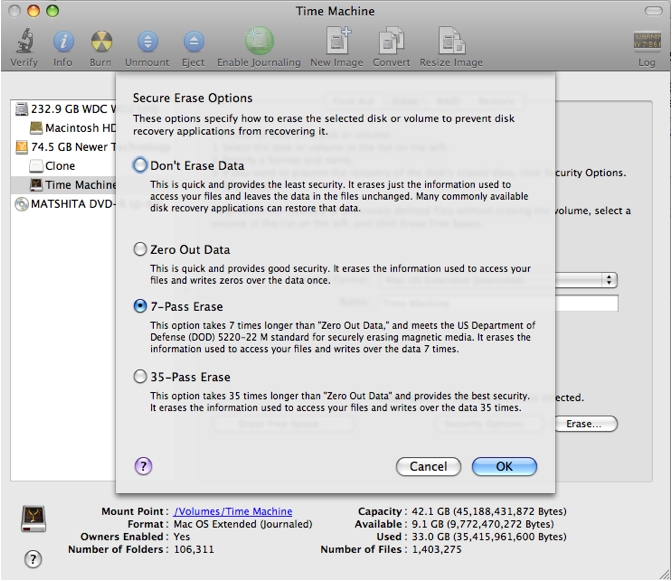672x581 pixels.
Task: Click the purple help button in the dialog
Action: (144, 466)
